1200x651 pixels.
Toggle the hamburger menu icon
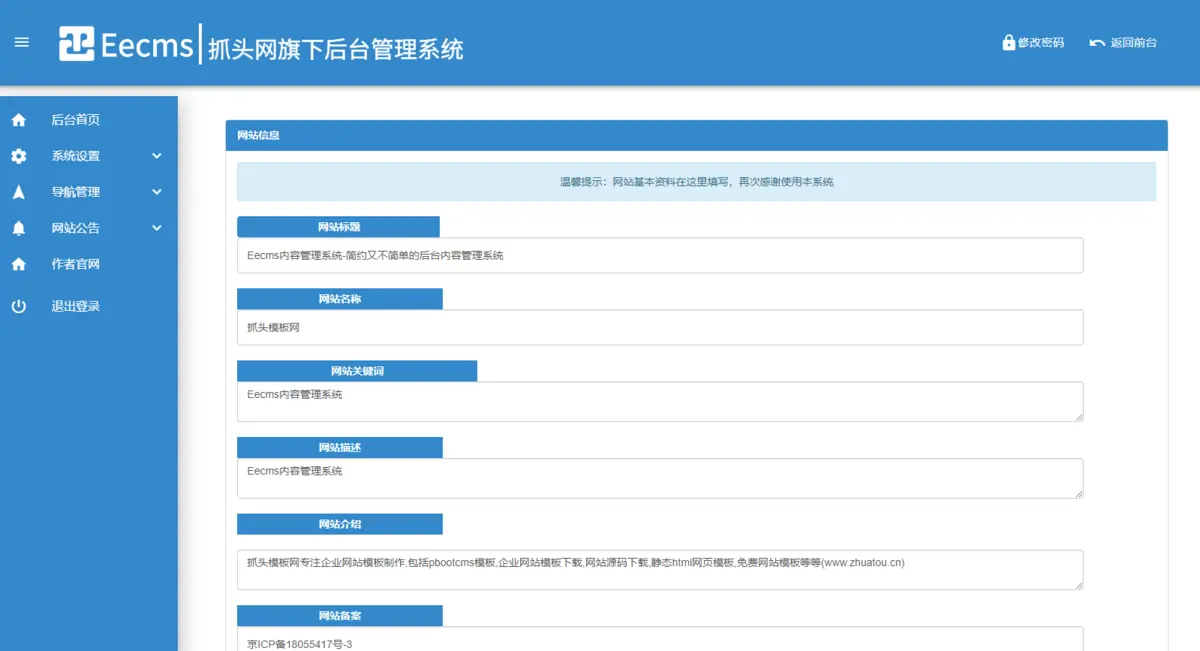[x=22, y=42]
